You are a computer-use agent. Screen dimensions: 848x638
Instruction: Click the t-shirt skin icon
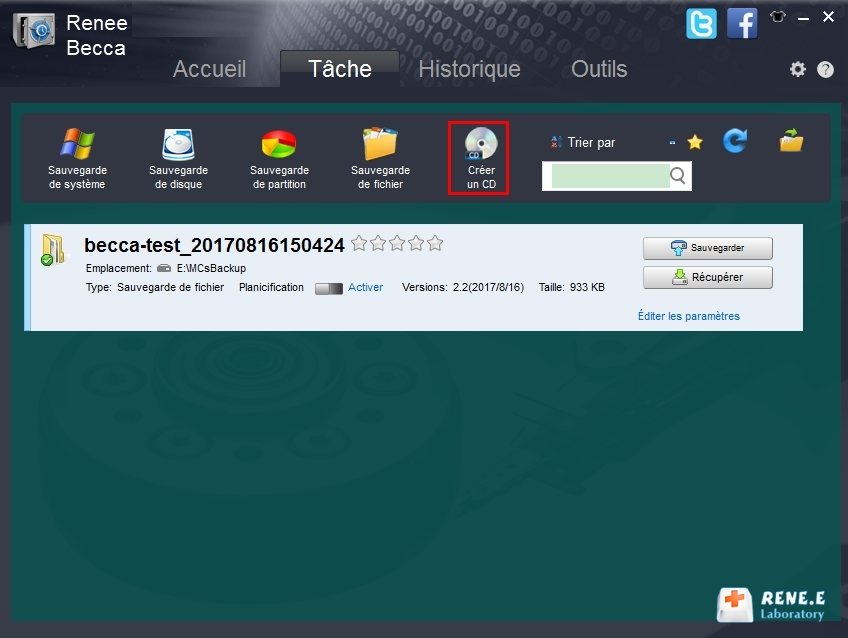(778, 17)
